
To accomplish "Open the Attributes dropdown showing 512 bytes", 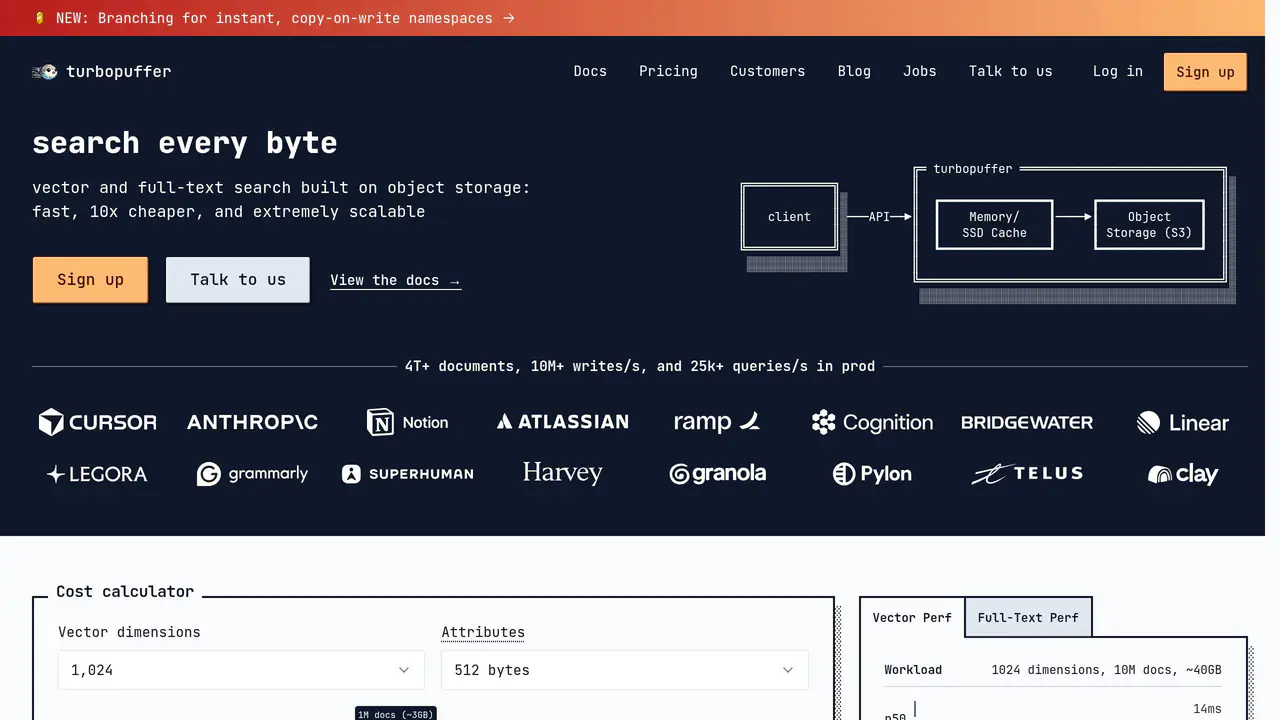I will tap(625, 670).
